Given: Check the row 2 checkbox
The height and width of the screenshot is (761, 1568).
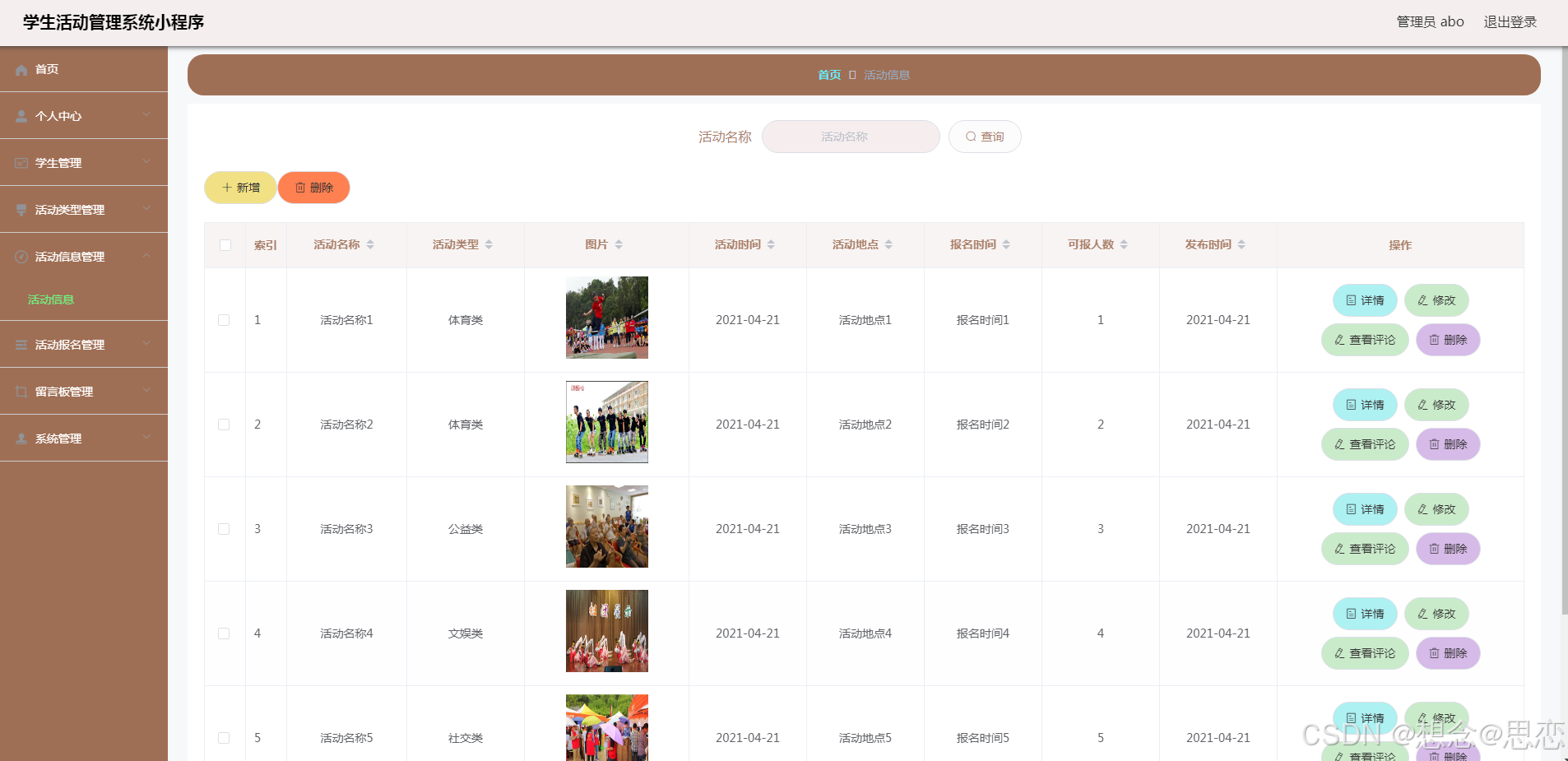Looking at the screenshot, I should (x=224, y=425).
